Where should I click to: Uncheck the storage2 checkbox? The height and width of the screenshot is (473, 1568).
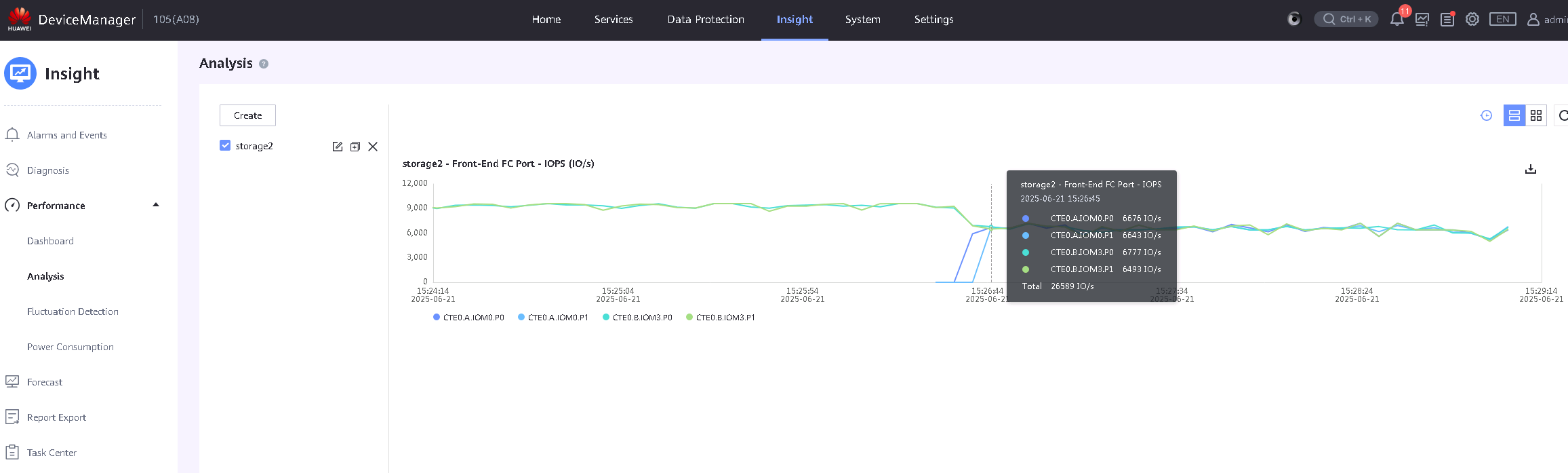point(225,145)
